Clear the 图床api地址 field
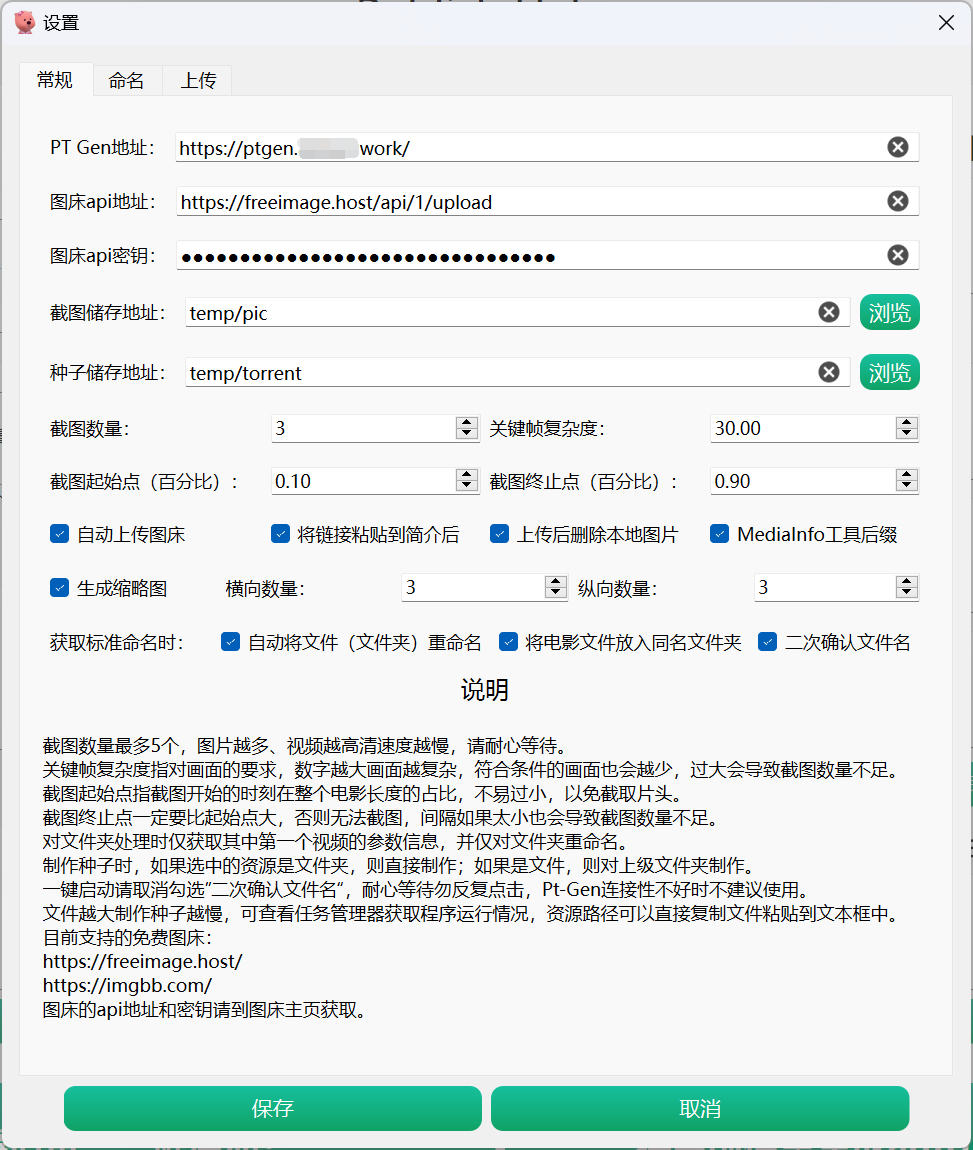 [897, 201]
